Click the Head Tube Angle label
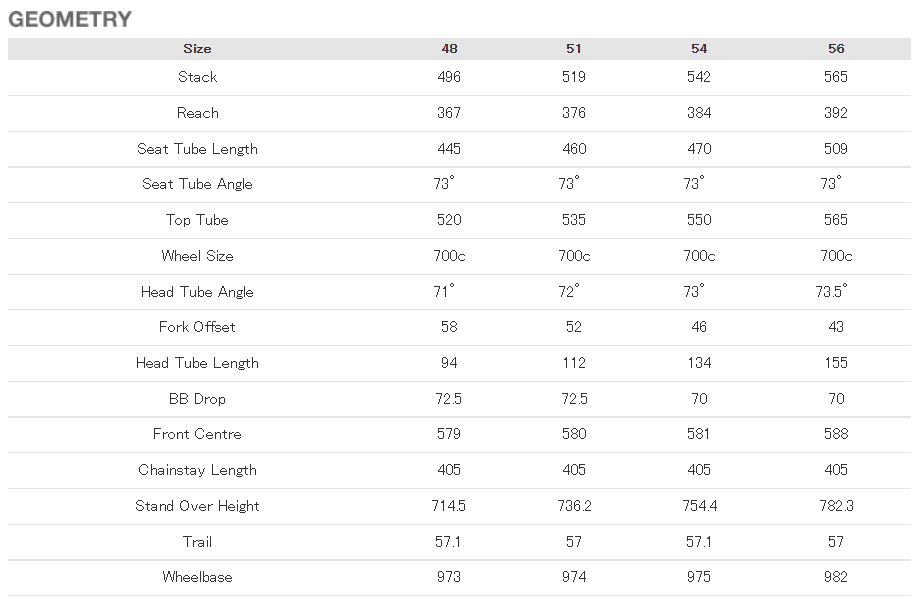This screenshot has width=919, height=601. pyautogui.click(x=198, y=292)
